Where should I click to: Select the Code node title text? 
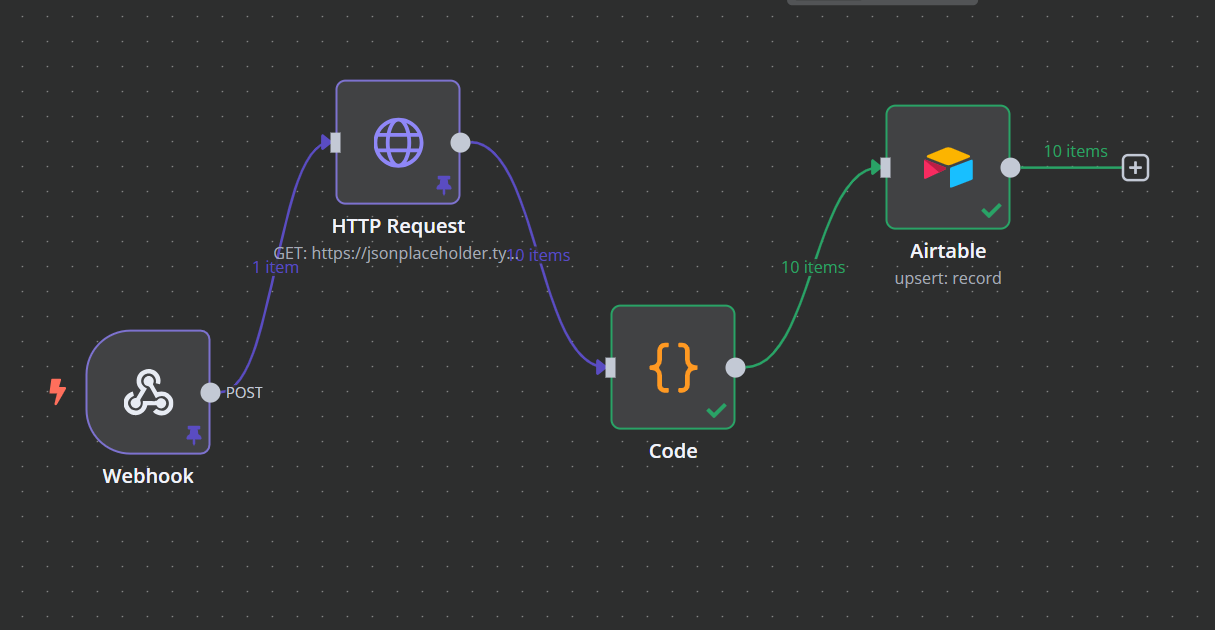tap(672, 451)
